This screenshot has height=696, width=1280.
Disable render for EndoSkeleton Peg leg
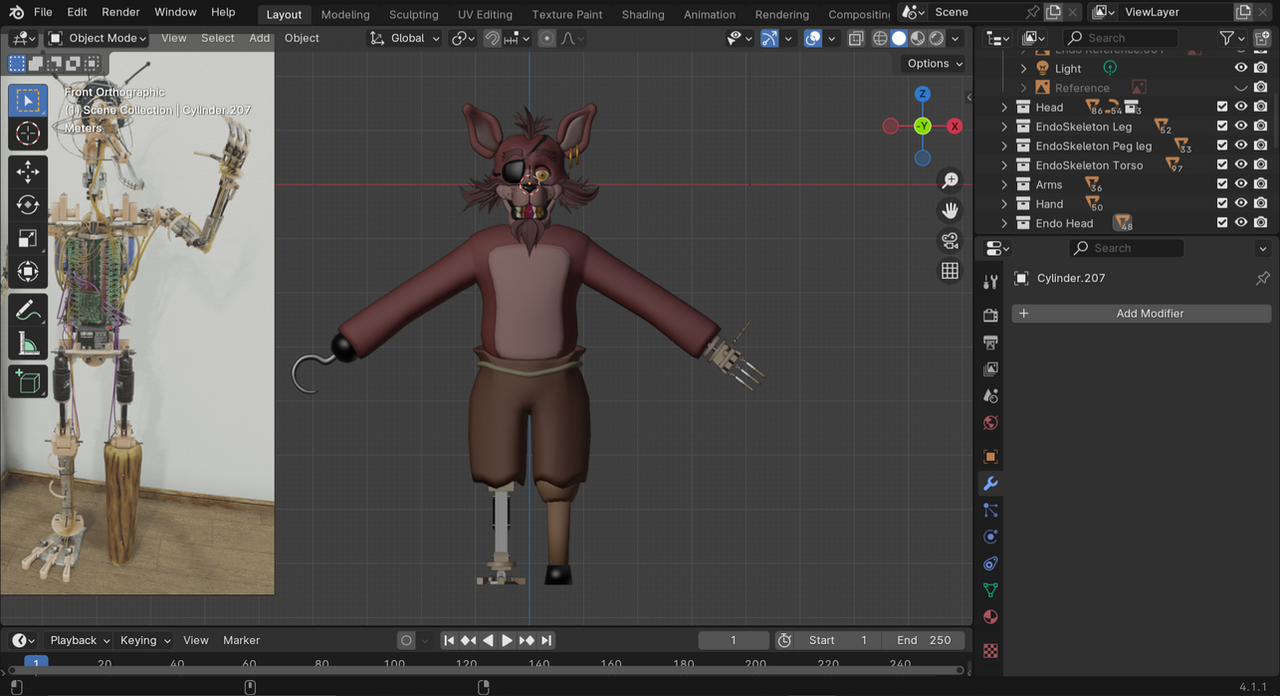coord(1261,146)
